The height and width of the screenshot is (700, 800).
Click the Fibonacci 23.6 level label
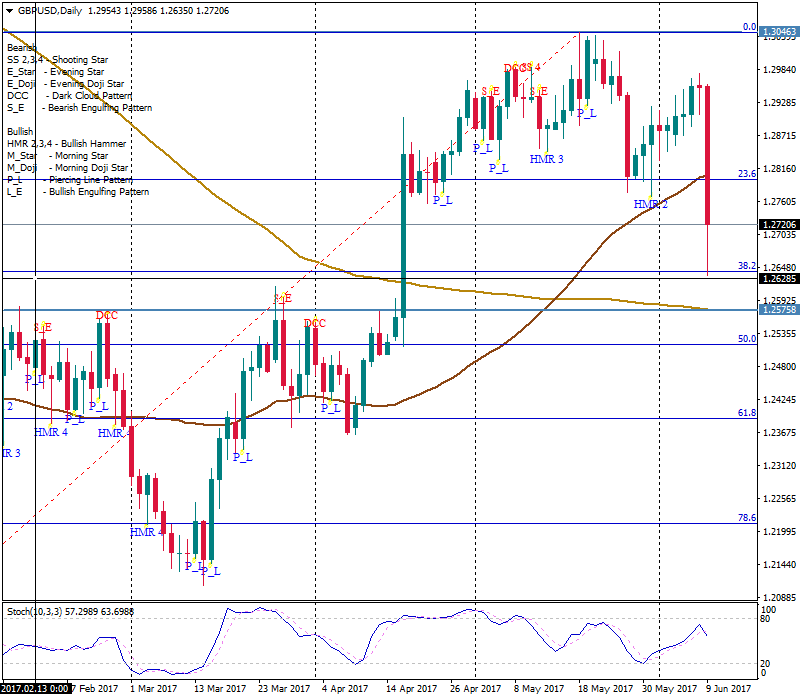(x=746, y=173)
